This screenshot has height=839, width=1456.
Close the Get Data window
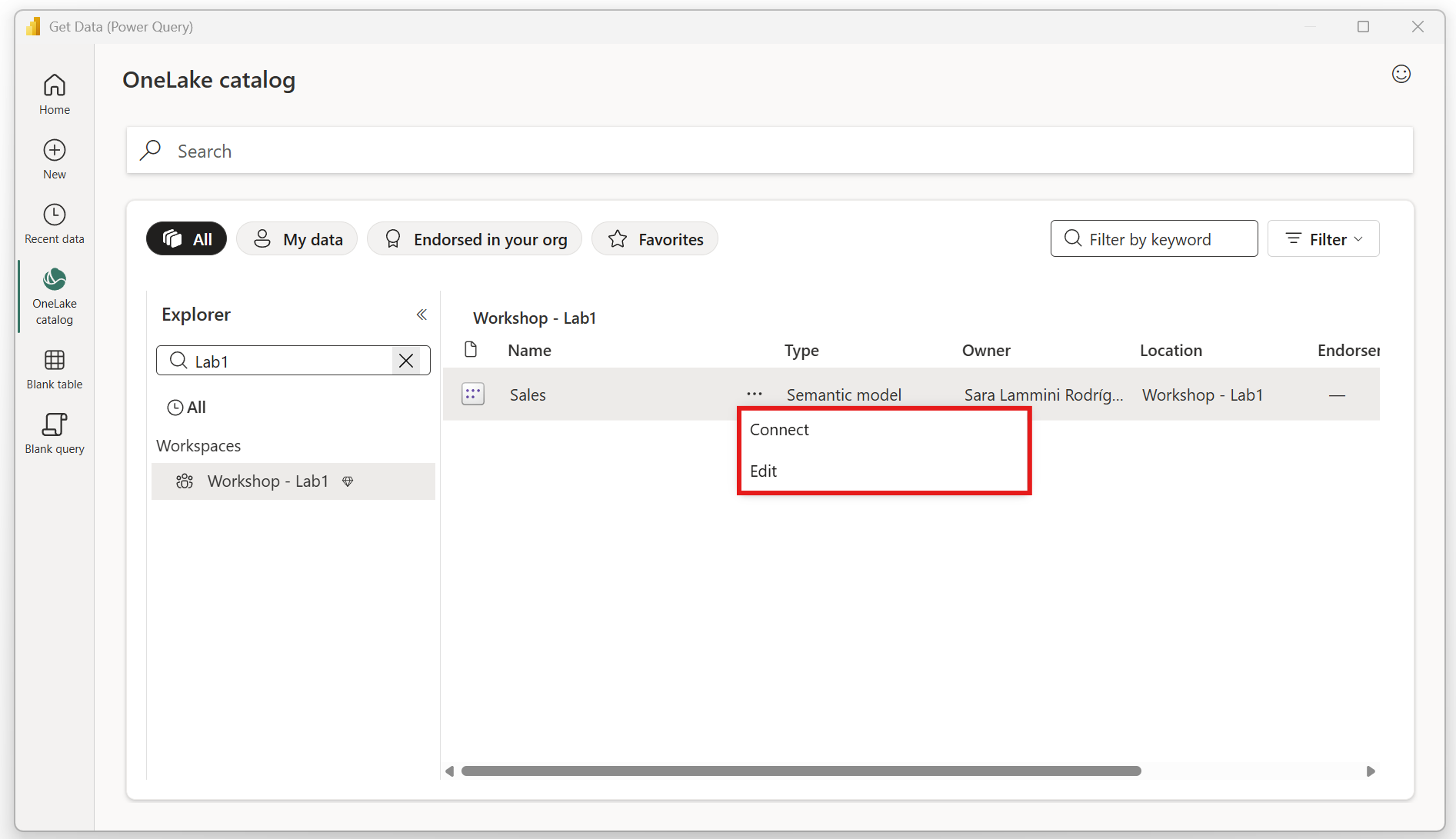coord(1418,27)
